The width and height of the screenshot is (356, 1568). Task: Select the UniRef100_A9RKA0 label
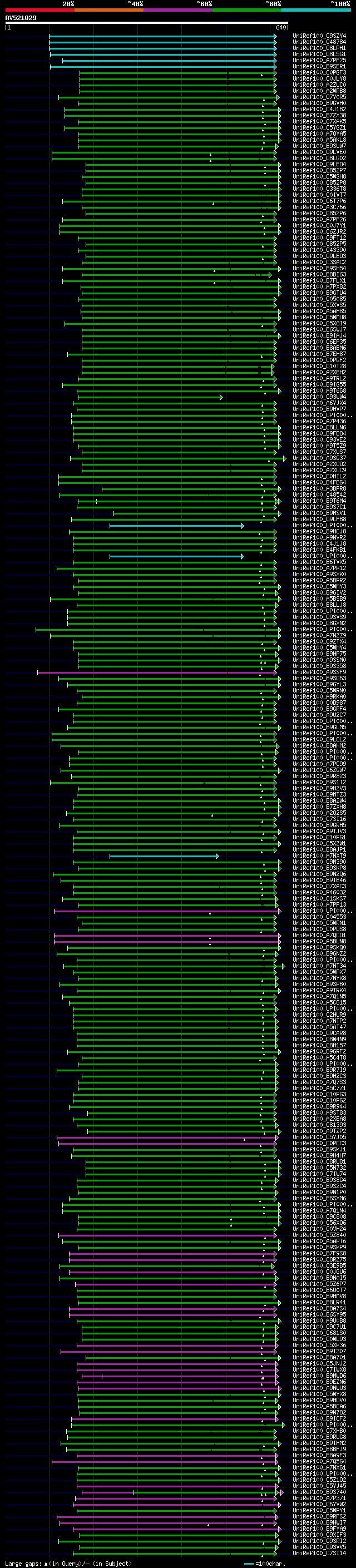click(319, 697)
